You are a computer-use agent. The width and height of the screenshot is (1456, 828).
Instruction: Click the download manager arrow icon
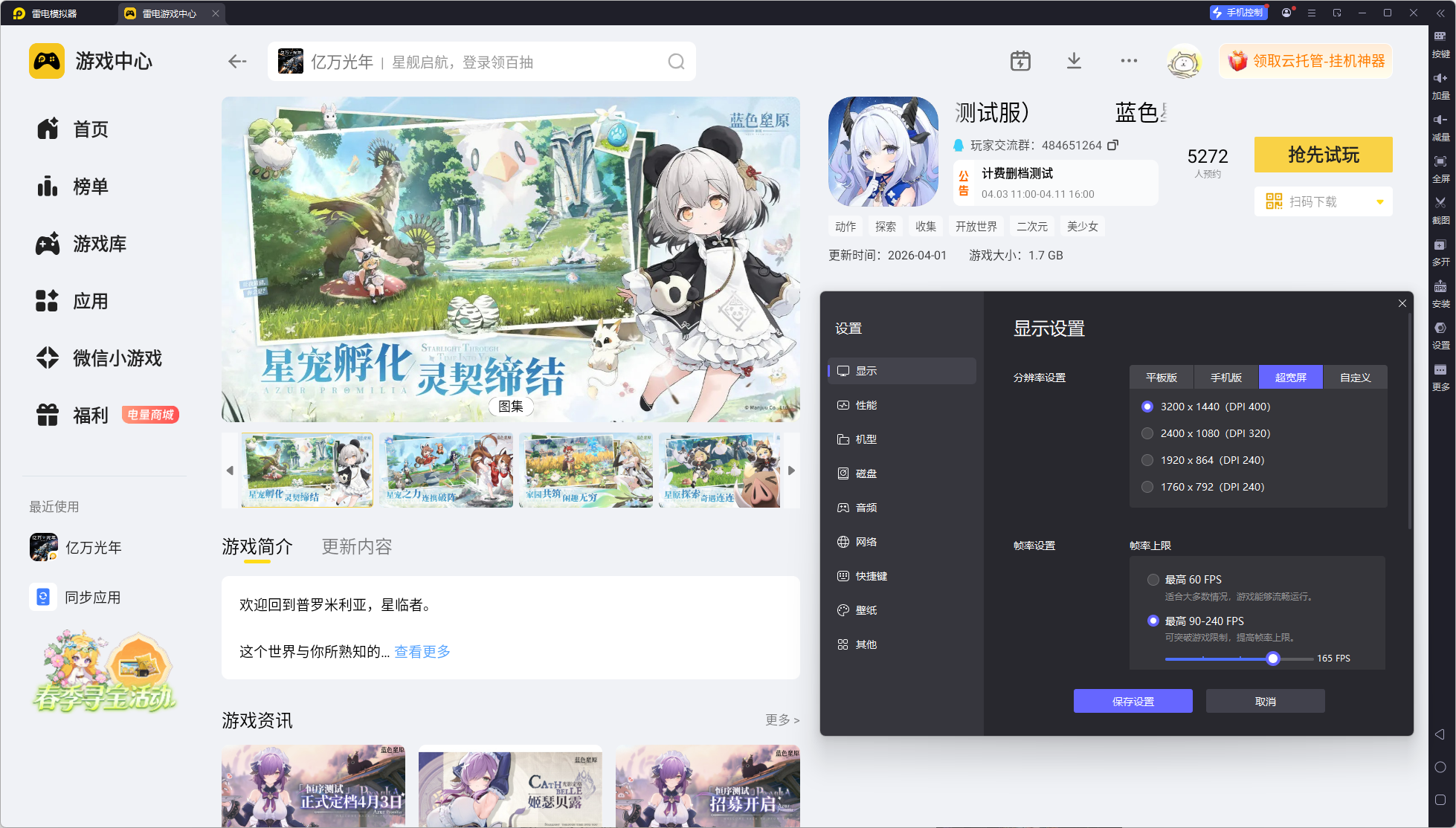coord(1074,61)
